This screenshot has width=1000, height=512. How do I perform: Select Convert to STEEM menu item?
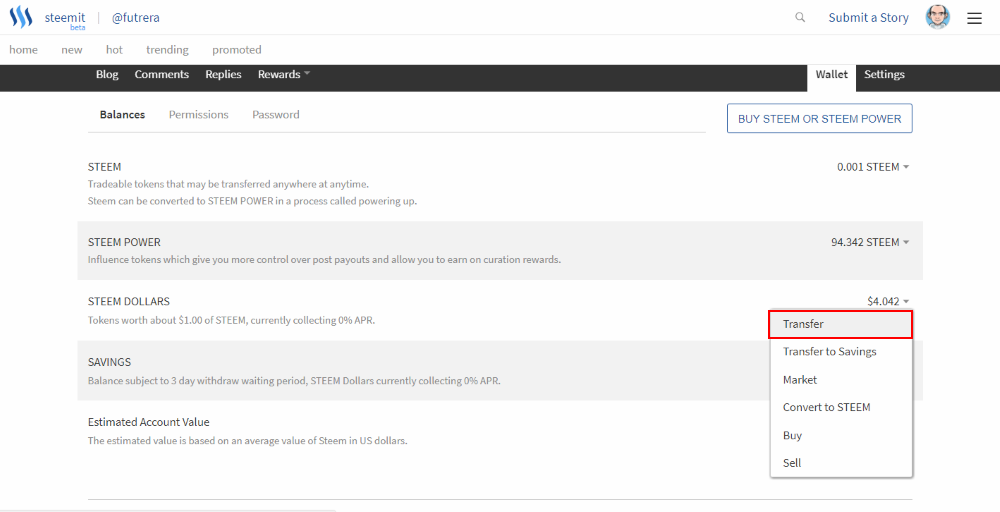[x=826, y=407]
